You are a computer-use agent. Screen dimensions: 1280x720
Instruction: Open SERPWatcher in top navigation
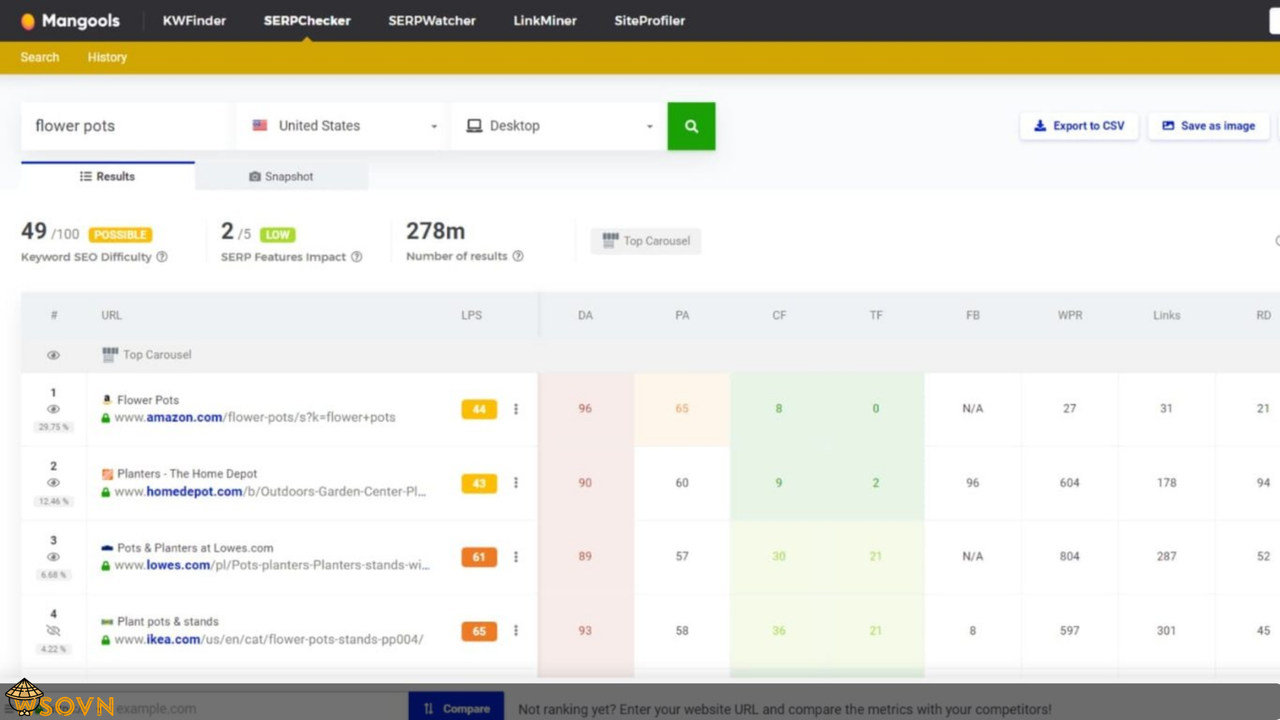click(x=432, y=20)
